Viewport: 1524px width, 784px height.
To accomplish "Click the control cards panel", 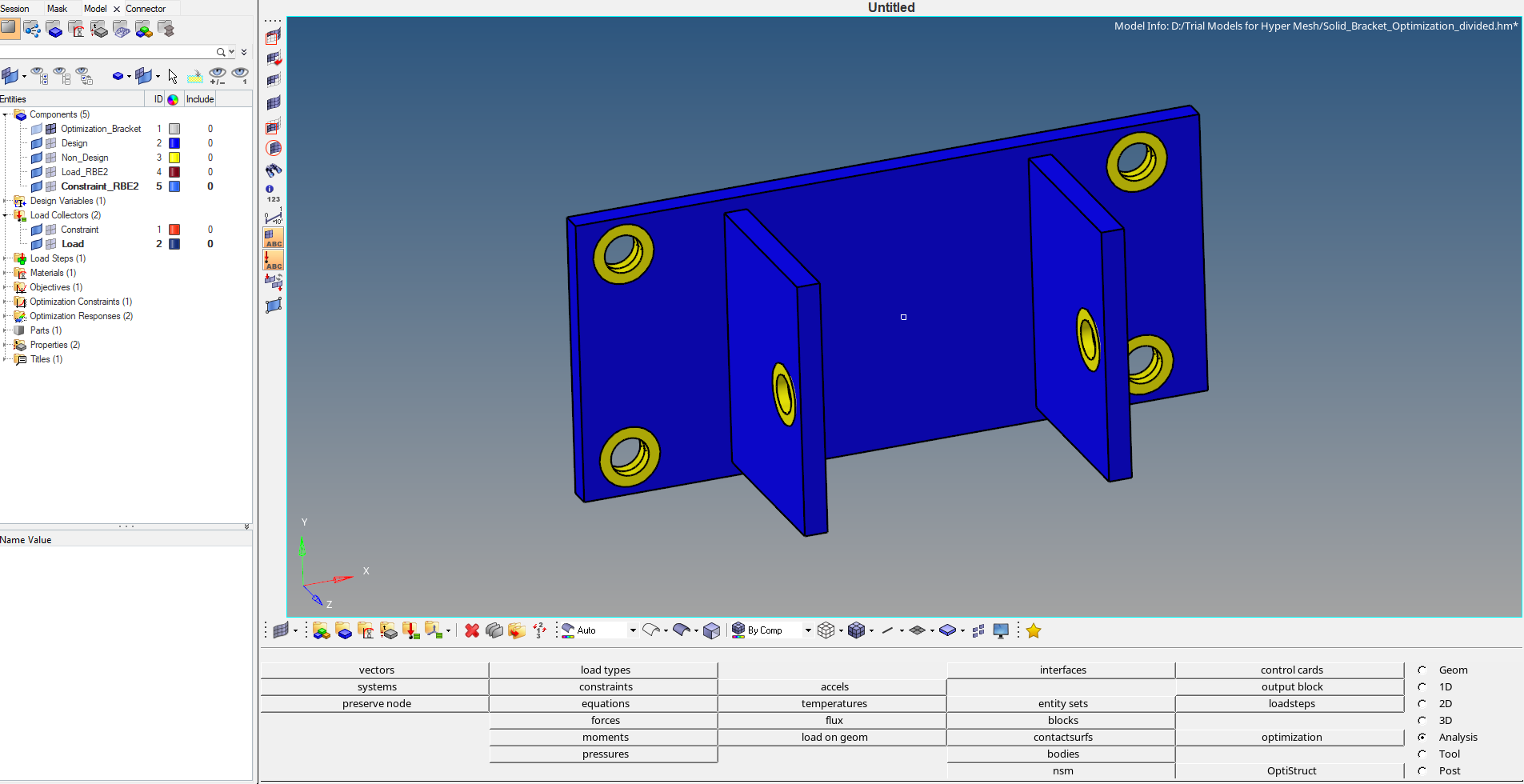I will point(1290,670).
